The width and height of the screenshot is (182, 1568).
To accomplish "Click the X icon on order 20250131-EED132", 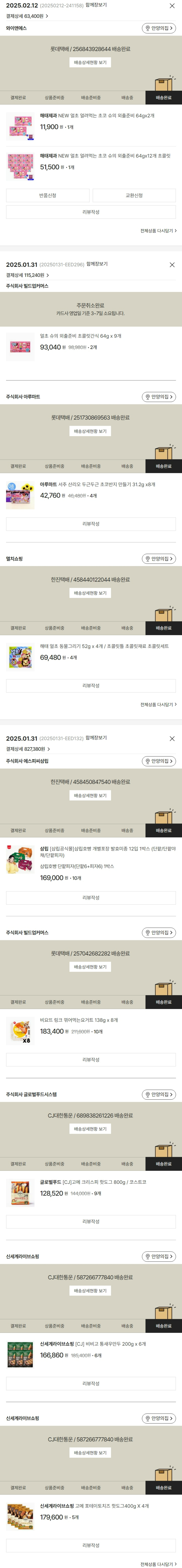I will pos(172,738).
